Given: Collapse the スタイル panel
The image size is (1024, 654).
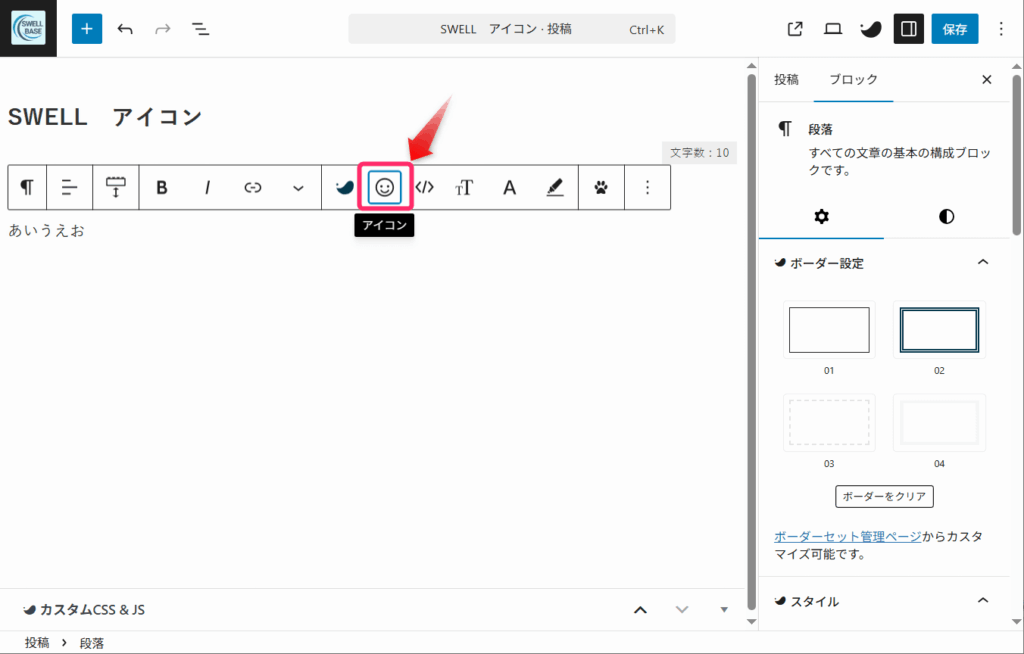Looking at the screenshot, I should 884,601.
